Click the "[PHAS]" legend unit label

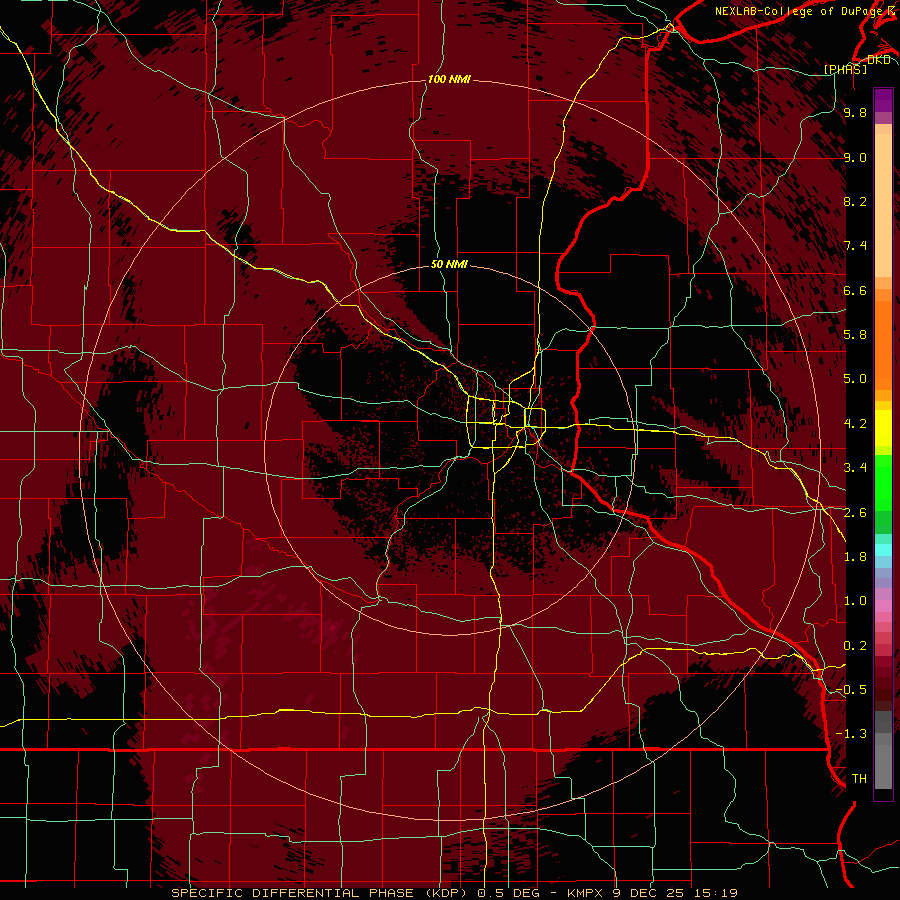point(845,69)
